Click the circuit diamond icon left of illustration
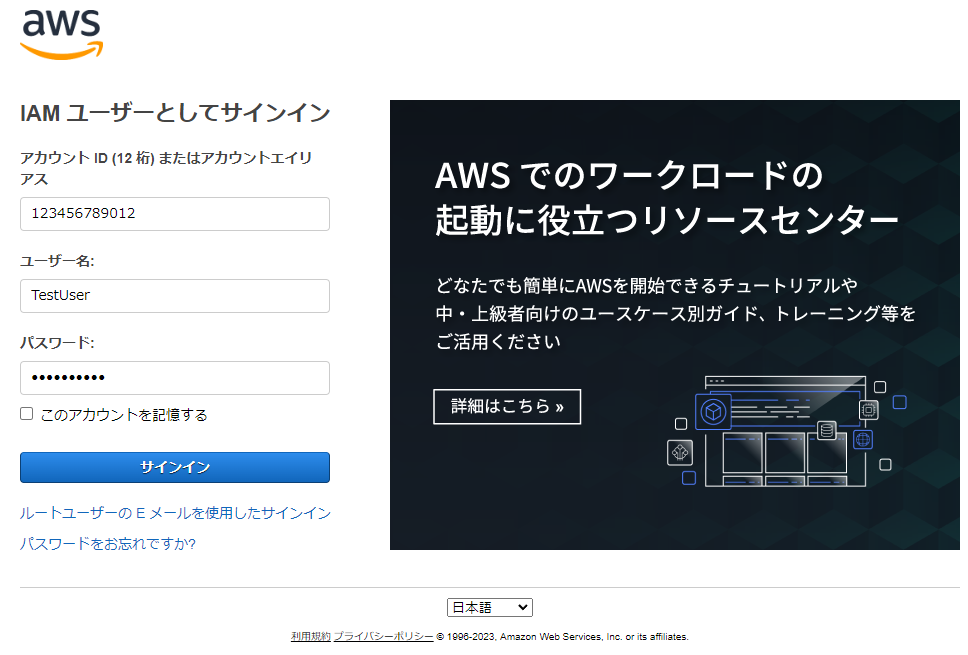 click(680, 453)
